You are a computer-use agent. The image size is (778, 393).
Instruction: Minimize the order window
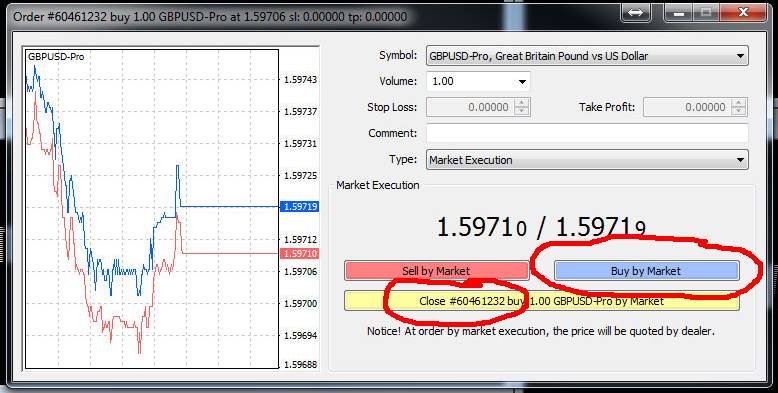tap(680, 13)
